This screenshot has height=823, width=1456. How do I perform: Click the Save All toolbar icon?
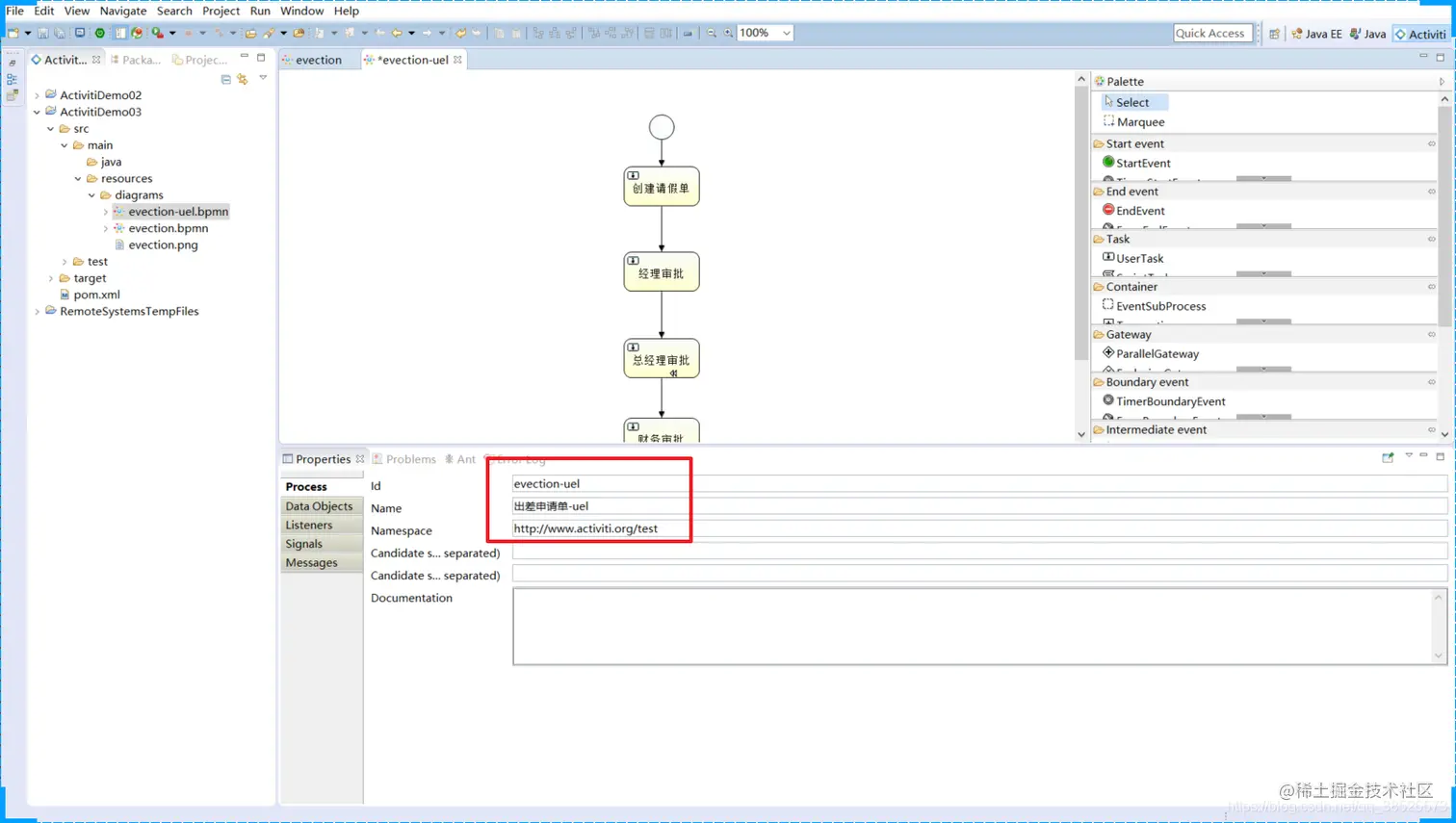tap(60, 33)
